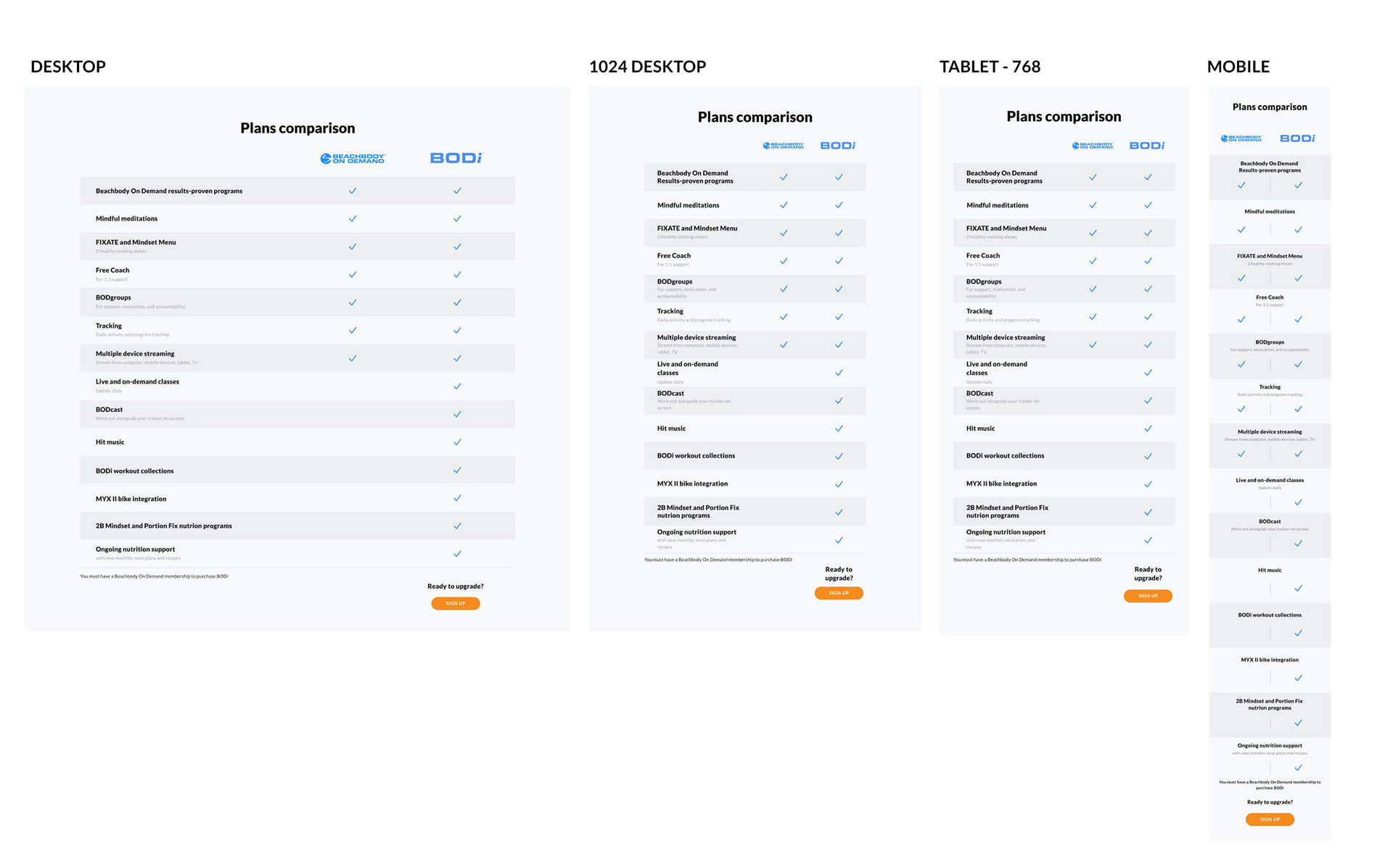1393x868 pixels.
Task: Click Tablet 'Hit music' label
Action: [980, 429]
